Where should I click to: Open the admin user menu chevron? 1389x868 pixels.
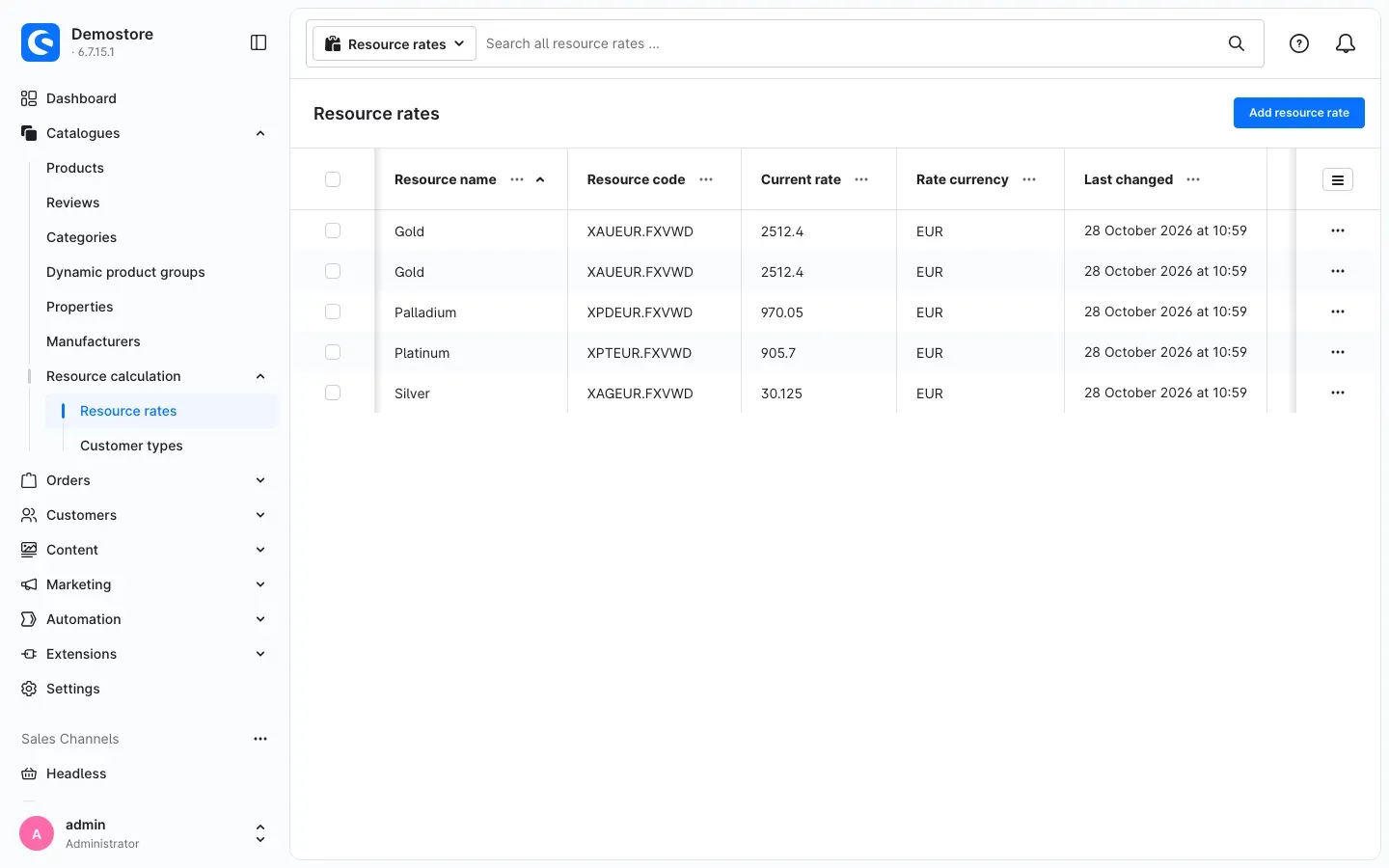click(x=260, y=833)
